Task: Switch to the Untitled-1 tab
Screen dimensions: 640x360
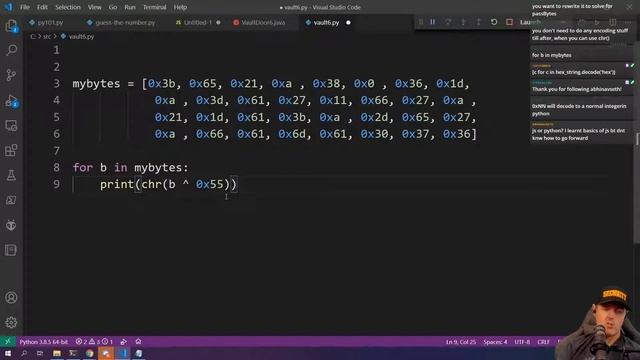Action: coord(198,22)
